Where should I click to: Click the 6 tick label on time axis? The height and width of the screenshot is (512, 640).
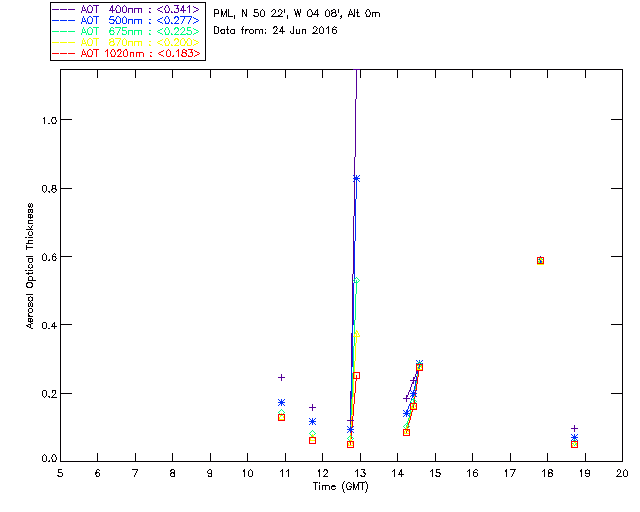(x=98, y=473)
